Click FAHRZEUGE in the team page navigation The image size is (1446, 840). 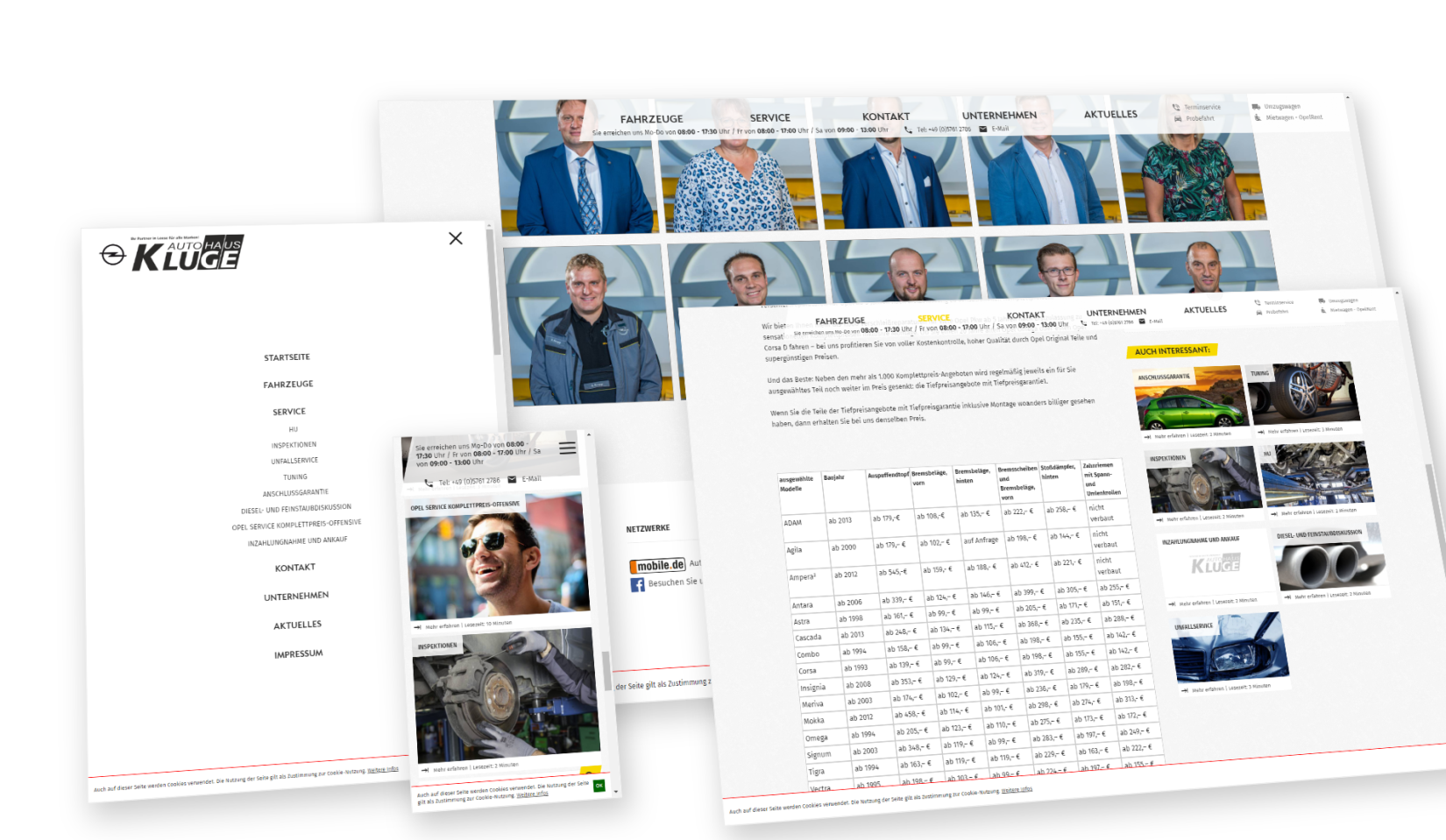tap(651, 119)
